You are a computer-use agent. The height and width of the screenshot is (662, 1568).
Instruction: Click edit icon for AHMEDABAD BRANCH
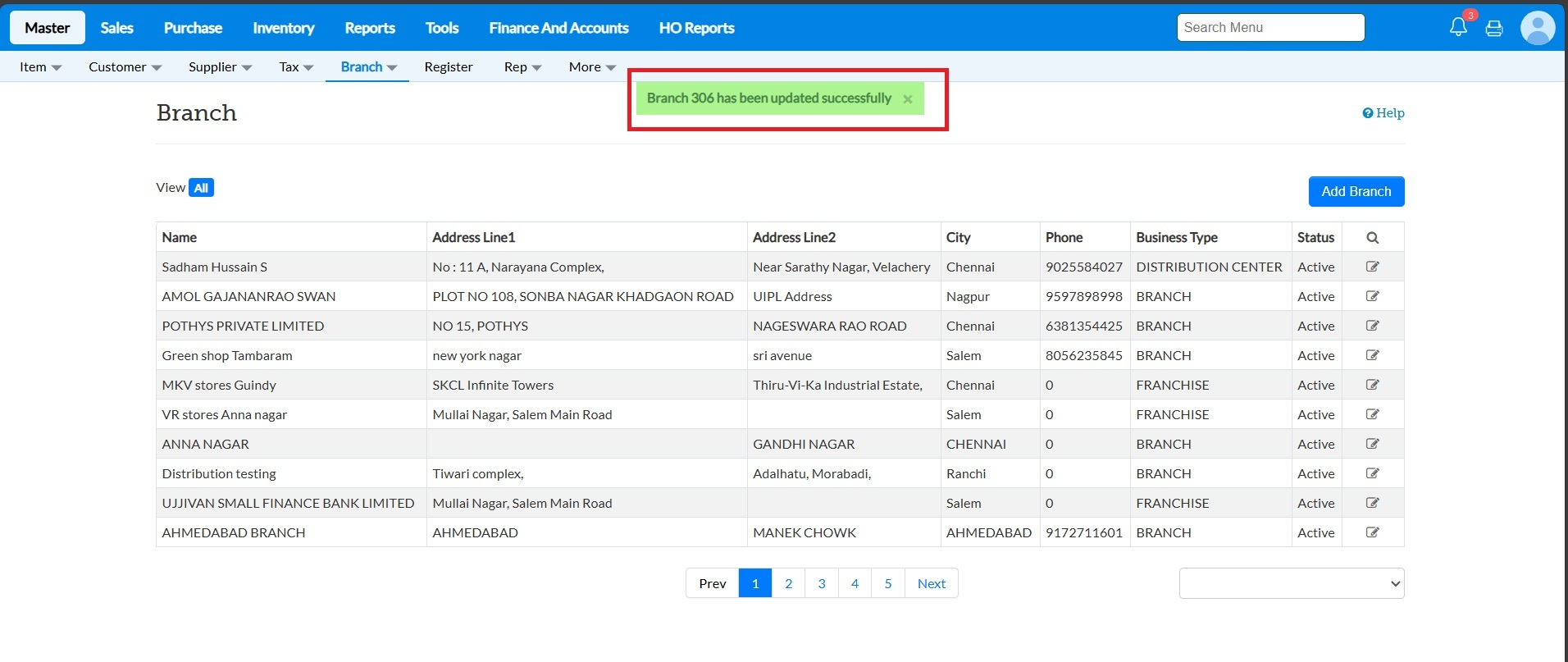coord(1372,532)
